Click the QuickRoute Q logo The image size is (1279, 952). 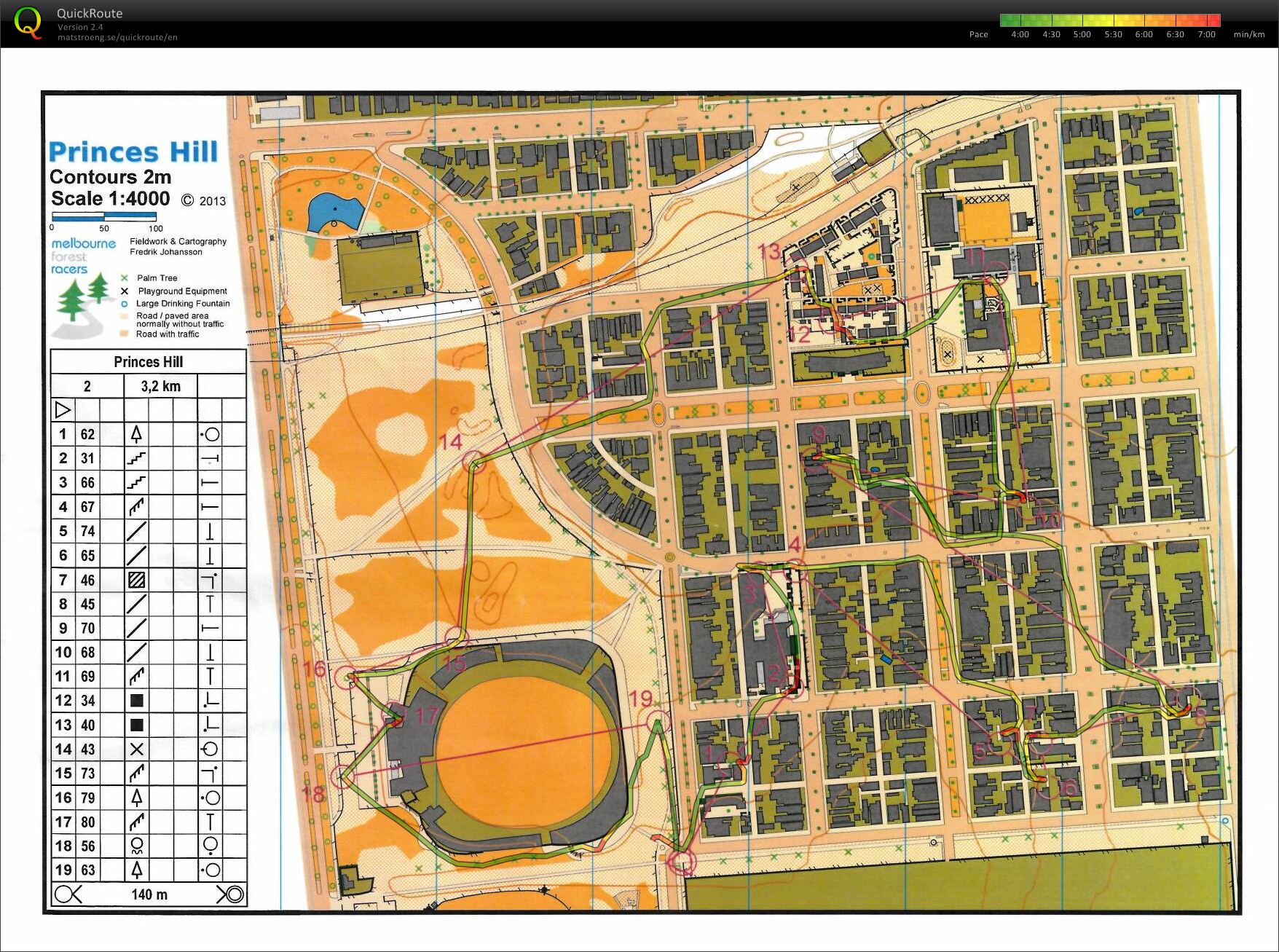coord(28,22)
